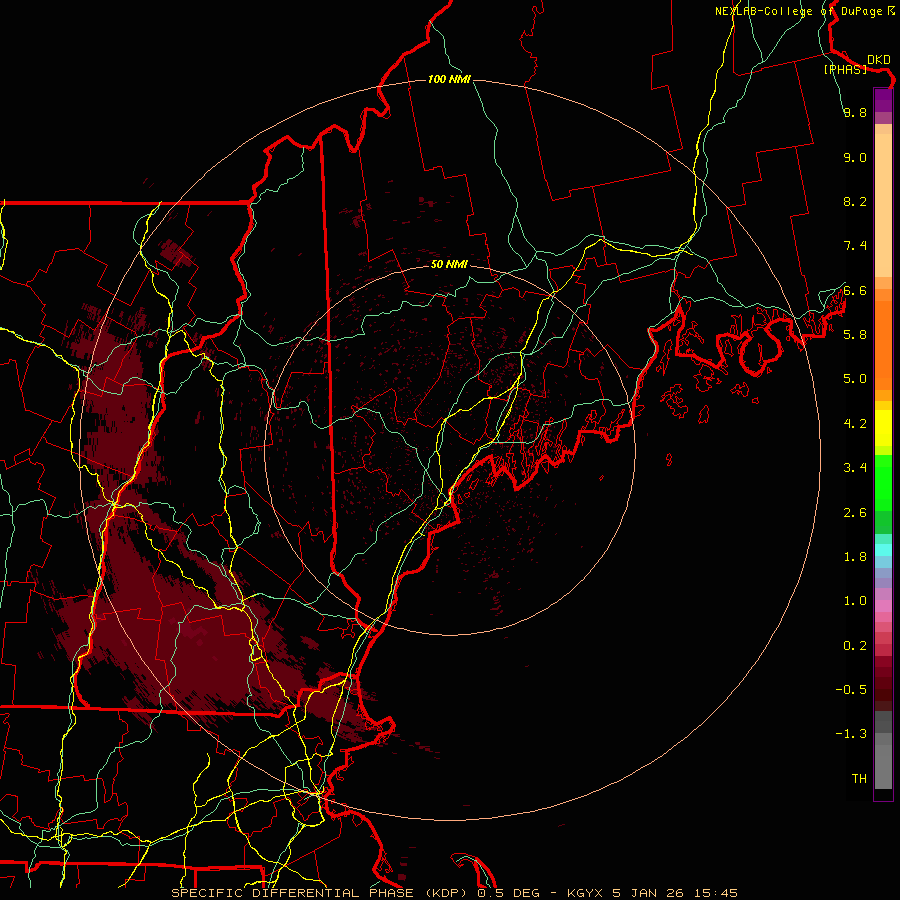This screenshot has width=900, height=900.
Task: Select the 7.4 scale value
Action: pyautogui.click(x=855, y=246)
